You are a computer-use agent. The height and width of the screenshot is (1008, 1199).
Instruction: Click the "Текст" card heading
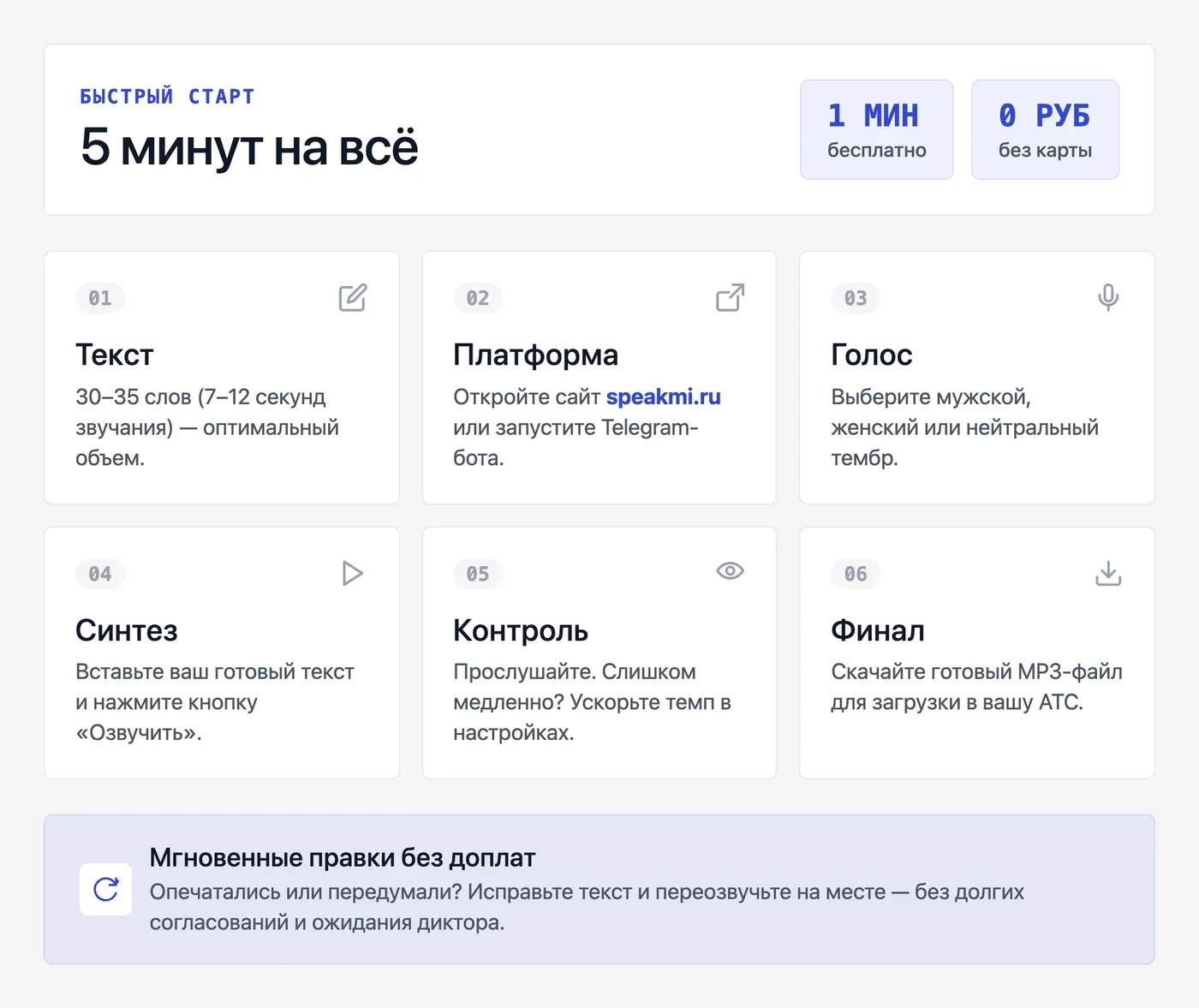click(x=115, y=355)
